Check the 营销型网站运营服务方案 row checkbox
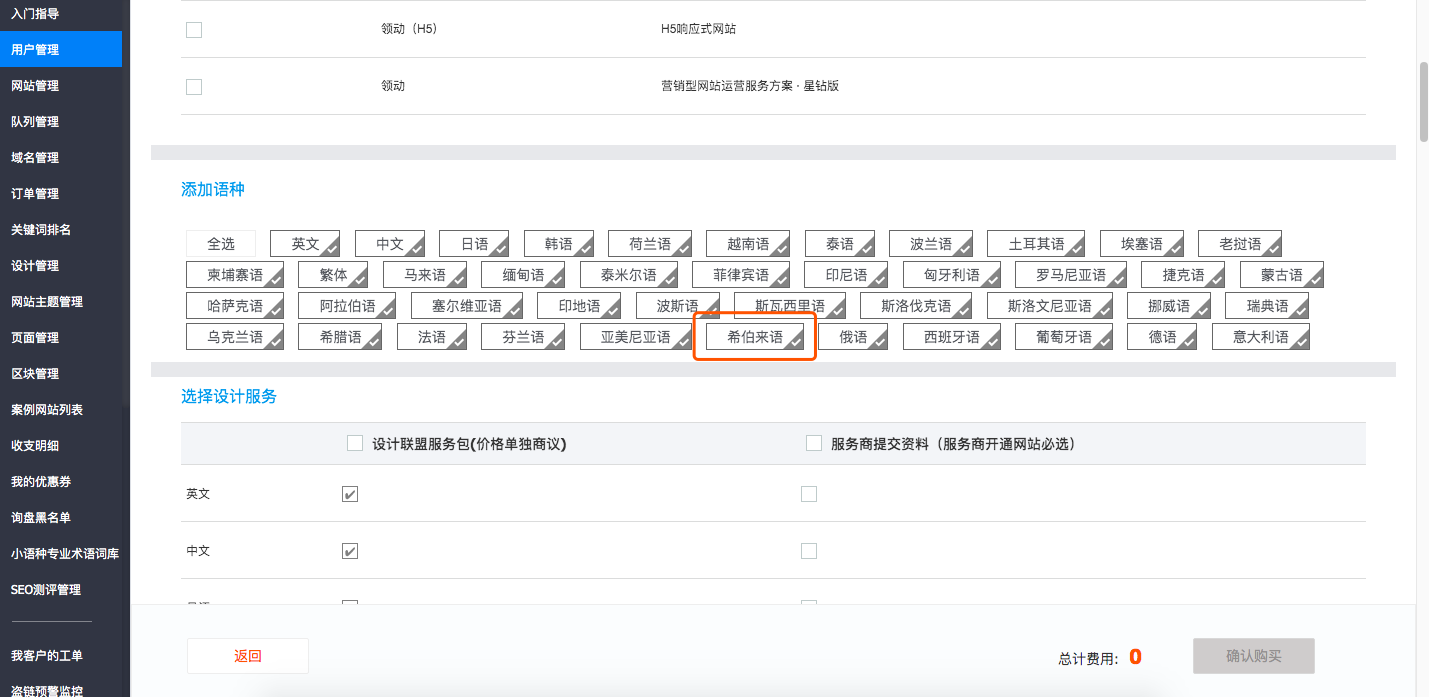Screen dimensions: 1429x697 (x=194, y=87)
